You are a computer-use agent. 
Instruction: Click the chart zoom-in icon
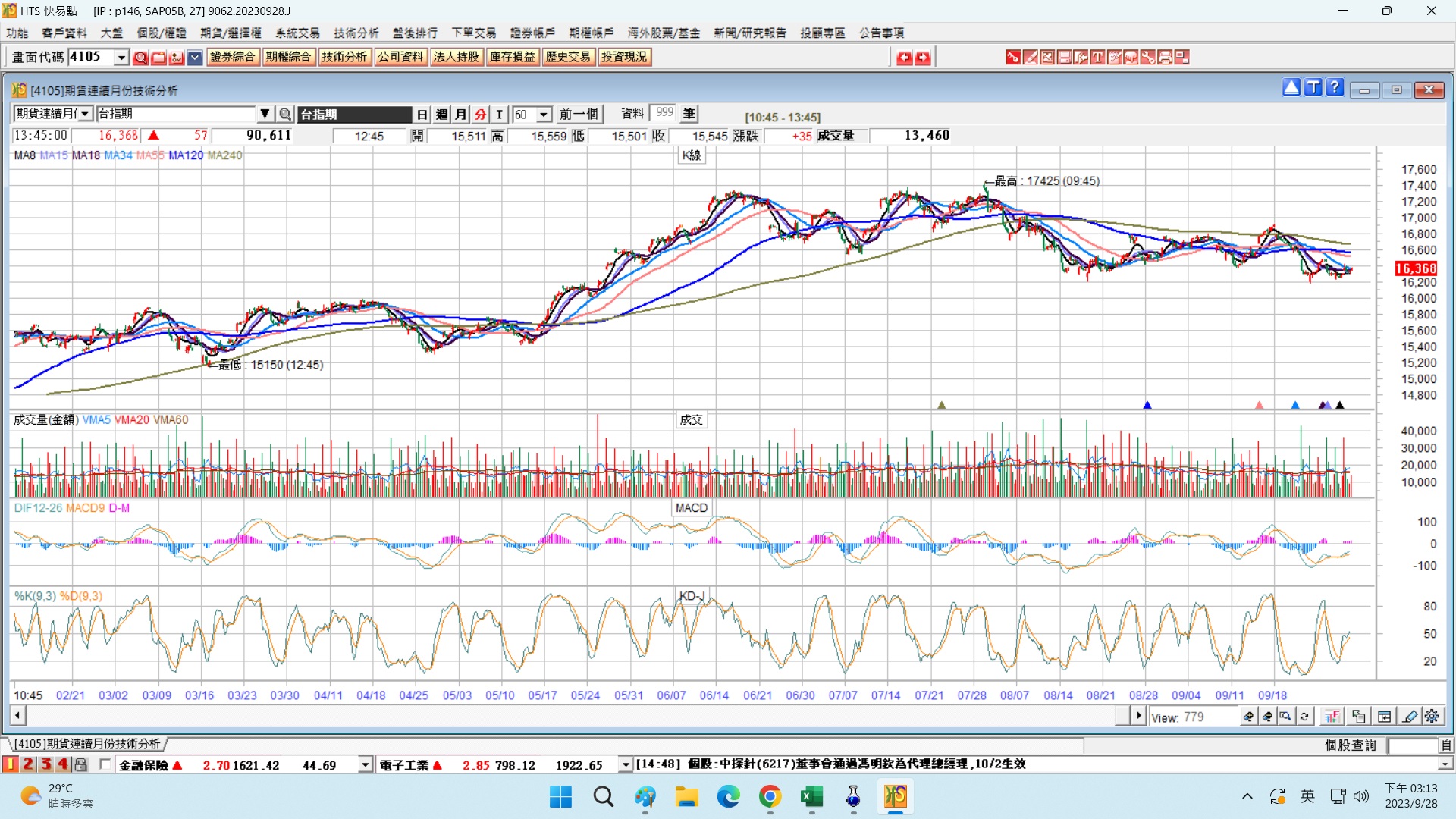pos(1248,717)
